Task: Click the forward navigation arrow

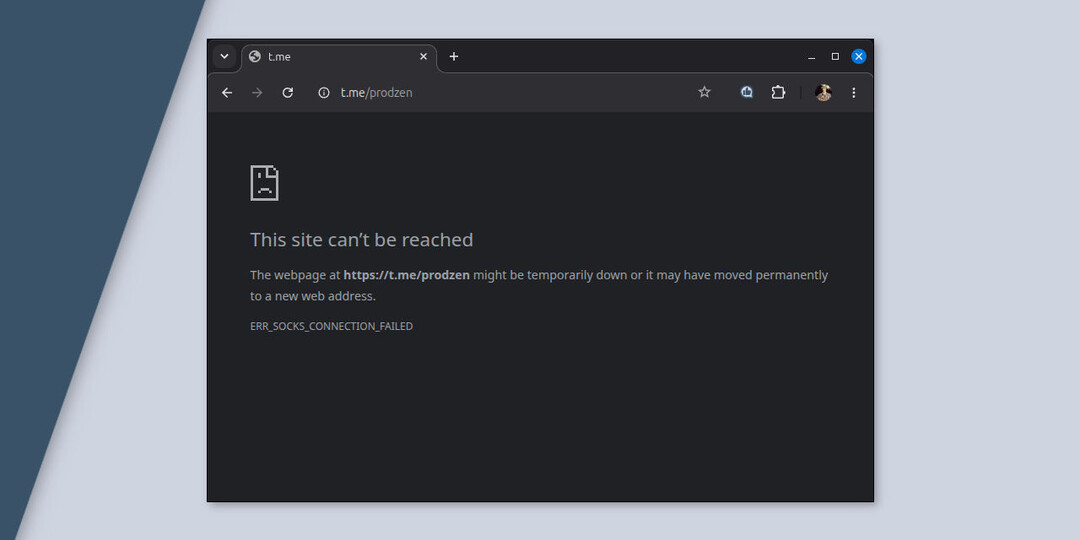Action: [x=258, y=92]
